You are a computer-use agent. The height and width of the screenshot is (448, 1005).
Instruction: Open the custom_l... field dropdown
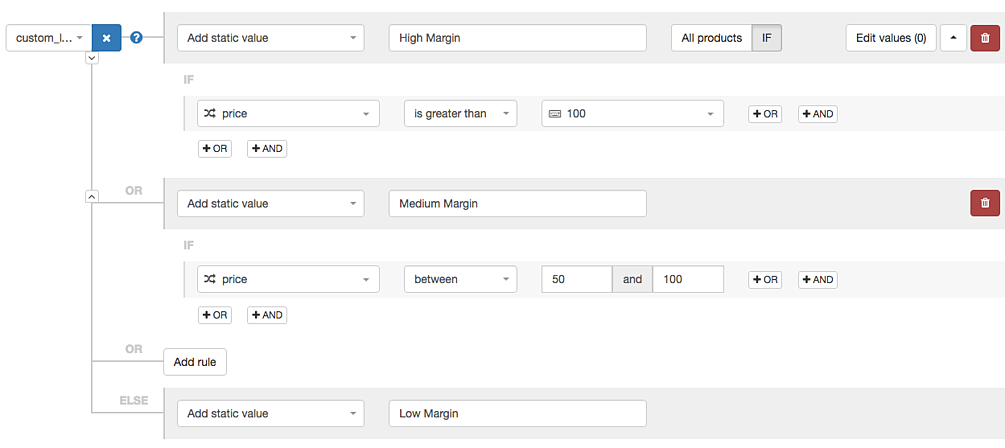tap(49, 38)
